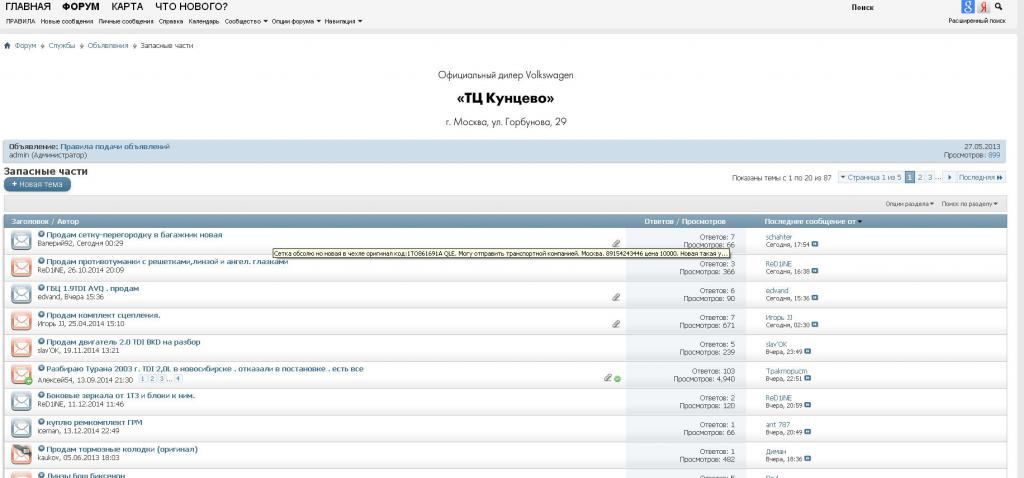Go to last post by edvand
Screen dimensions: 1024x478
815,298
